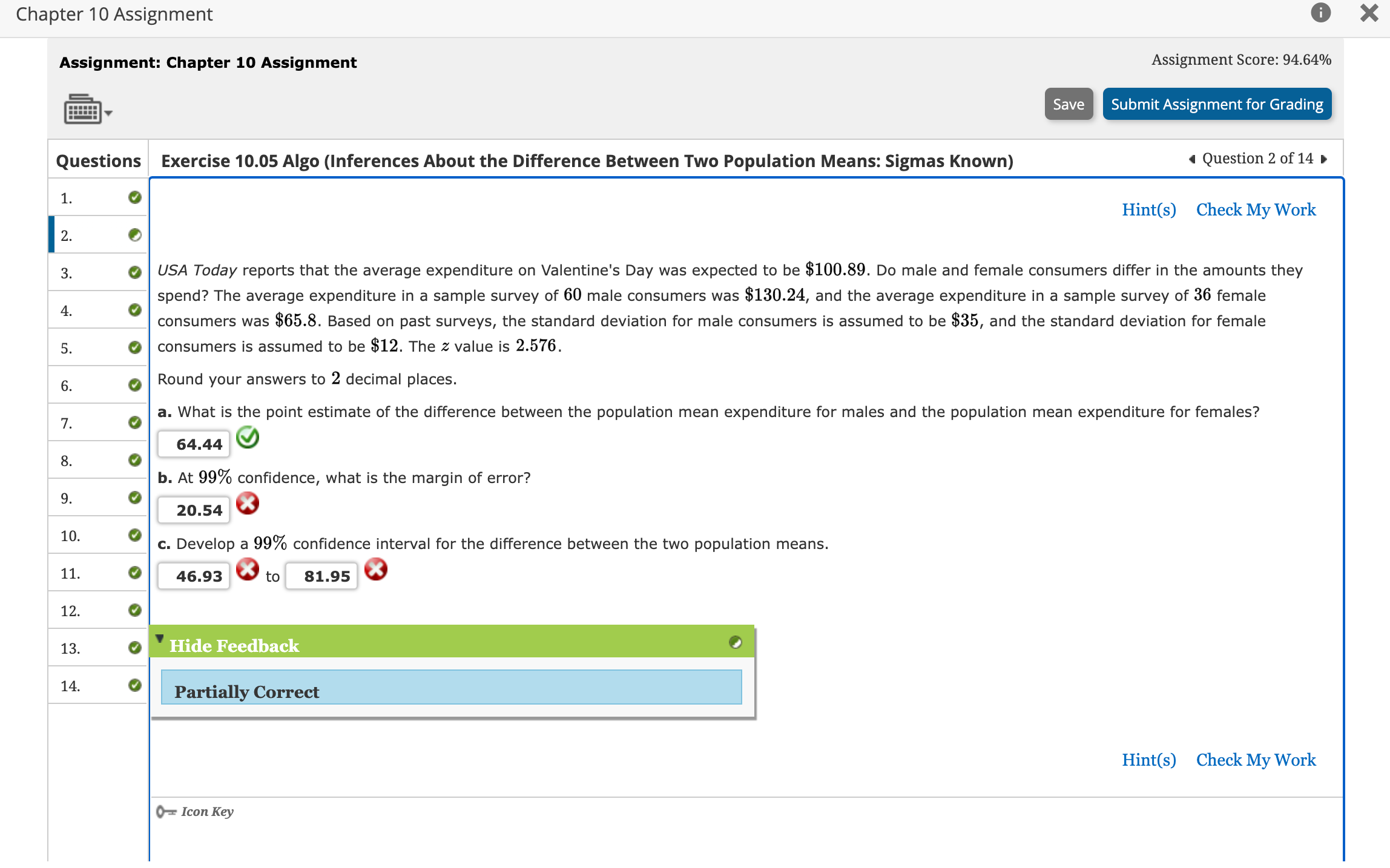Click lower bound field showing 46.93
This screenshot has width=1390, height=868.
pyautogui.click(x=194, y=576)
